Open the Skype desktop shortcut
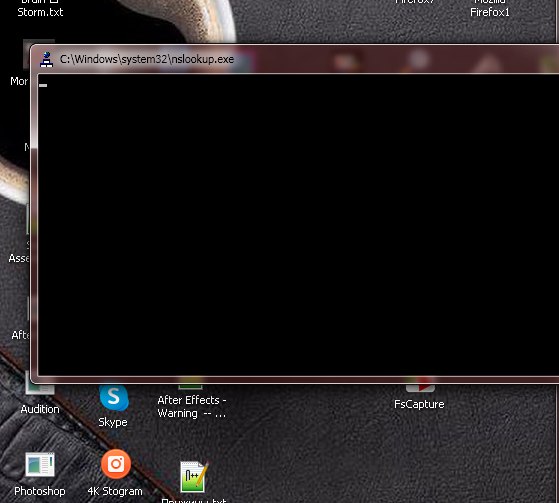The image size is (559, 503). [114, 397]
